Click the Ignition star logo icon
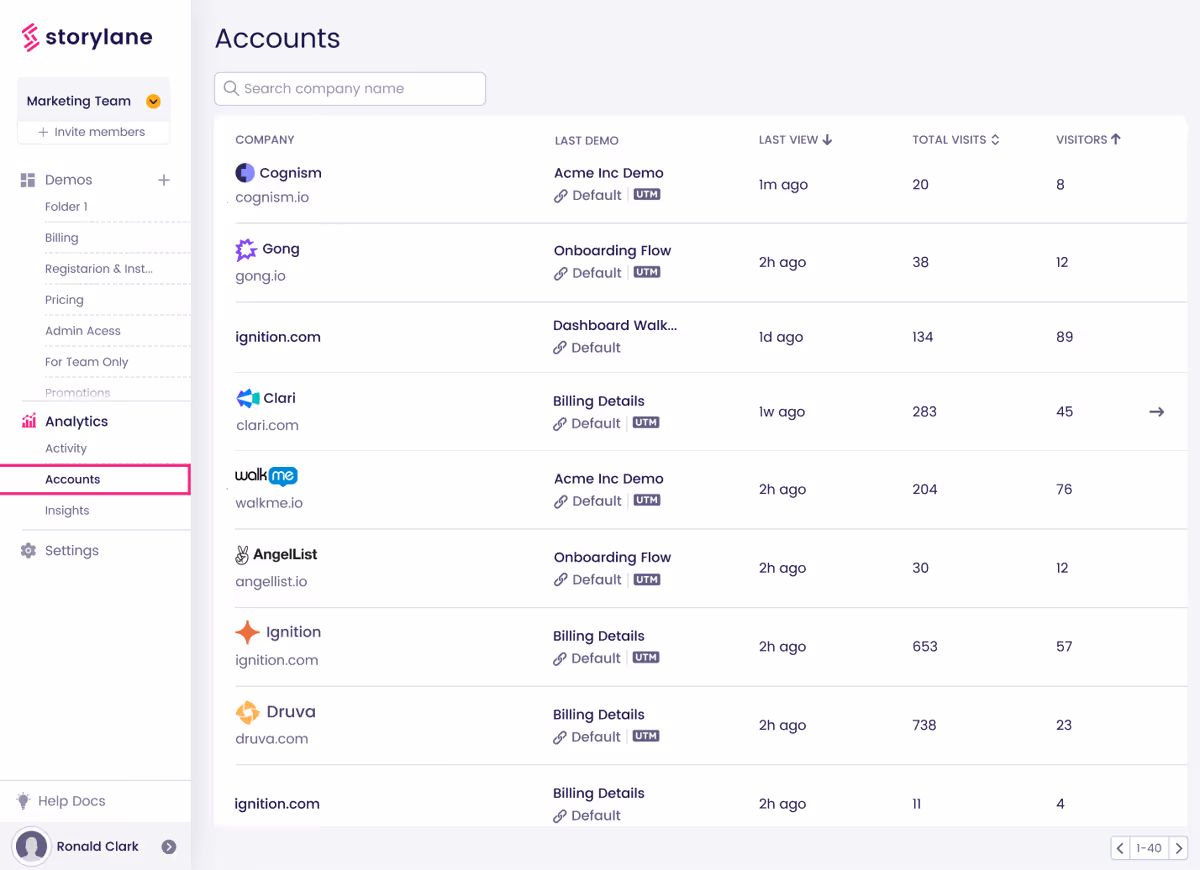 [247, 633]
